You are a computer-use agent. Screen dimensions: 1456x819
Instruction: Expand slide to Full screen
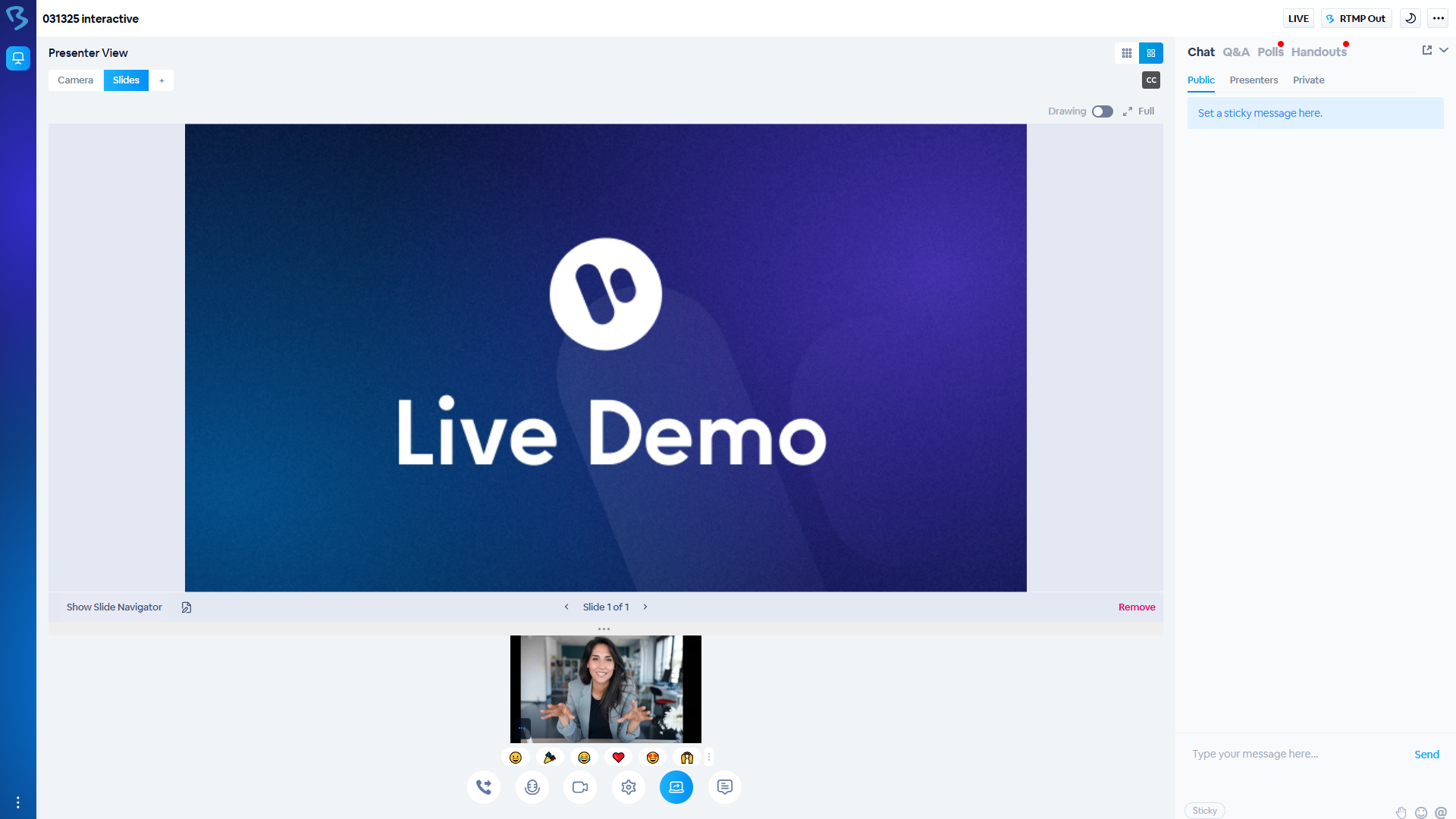[x=1139, y=111]
